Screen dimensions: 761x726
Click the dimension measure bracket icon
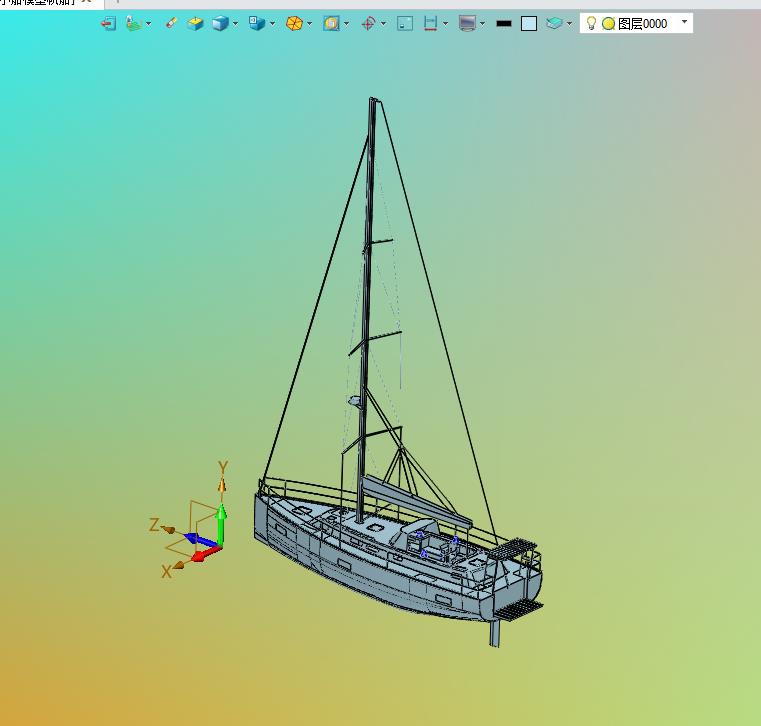coord(430,23)
